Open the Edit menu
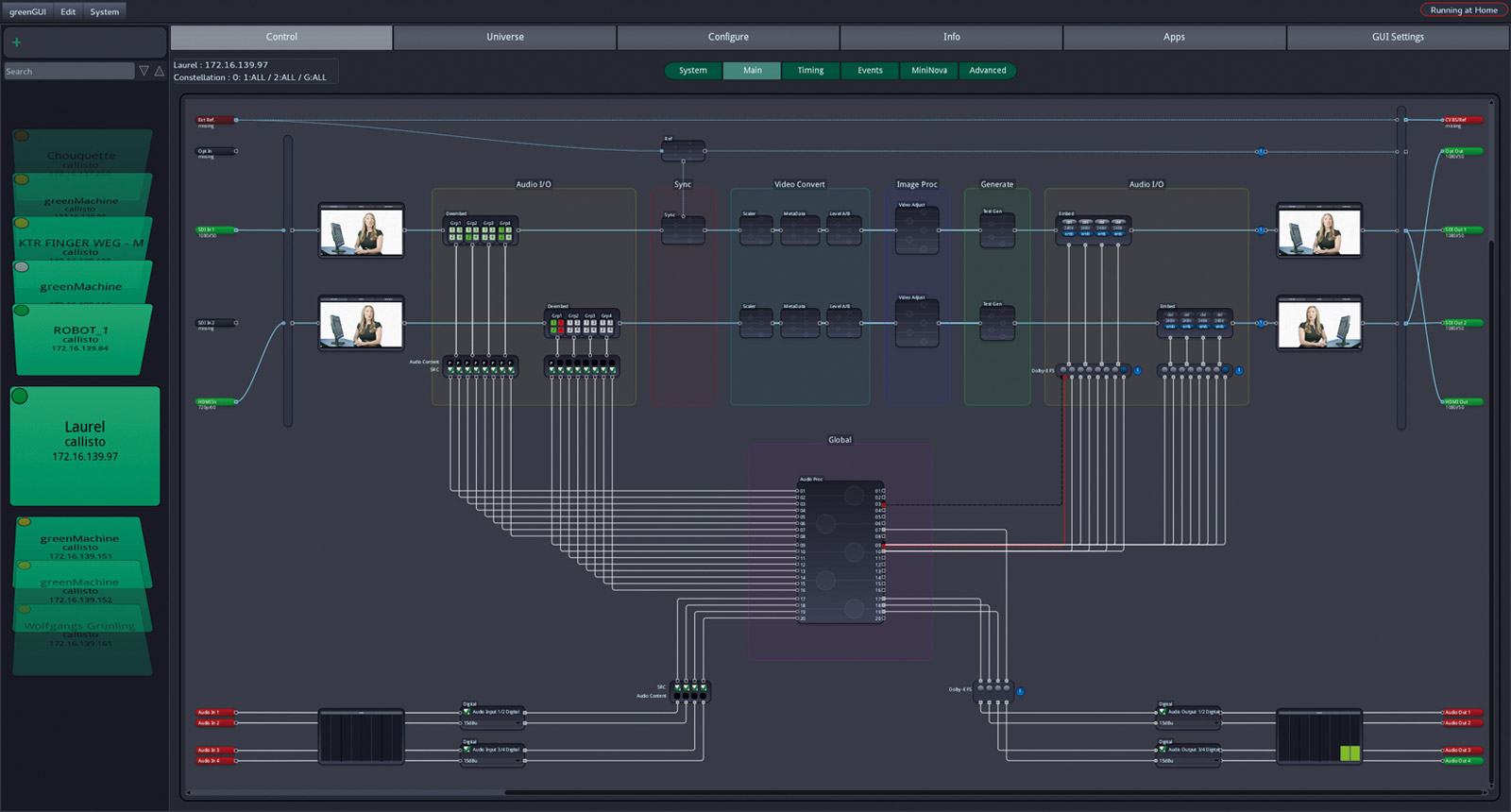The height and width of the screenshot is (812, 1511). (68, 11)
